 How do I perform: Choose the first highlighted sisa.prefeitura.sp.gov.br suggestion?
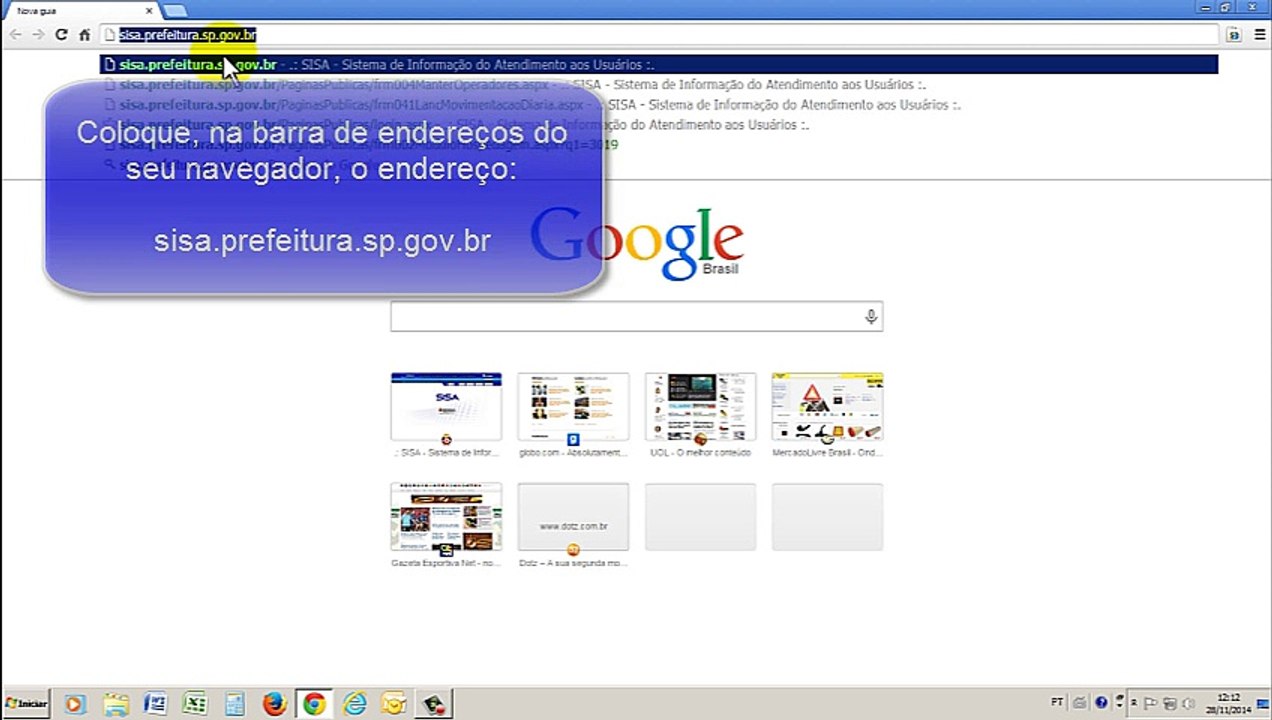click(x=660, y=65)
